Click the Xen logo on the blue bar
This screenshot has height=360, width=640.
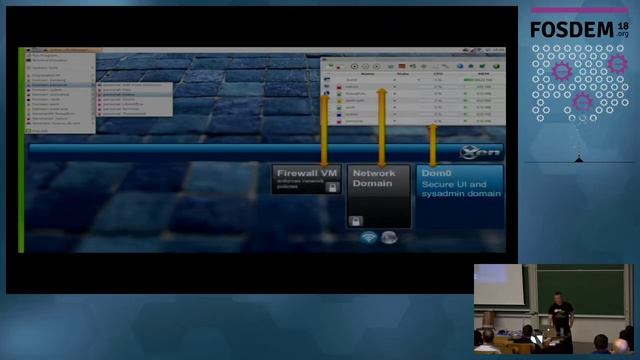tap(480, 152)
